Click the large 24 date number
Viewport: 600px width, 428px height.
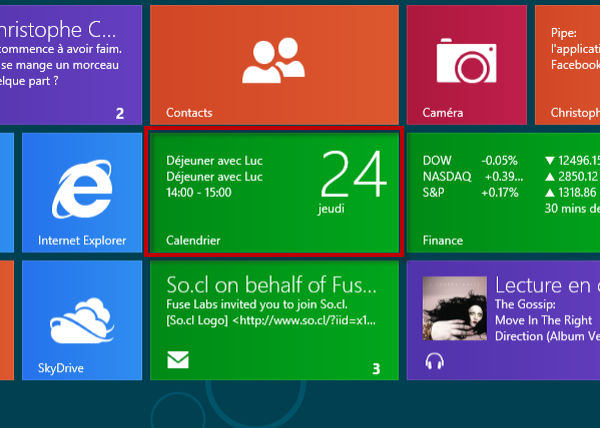[353, 174]
